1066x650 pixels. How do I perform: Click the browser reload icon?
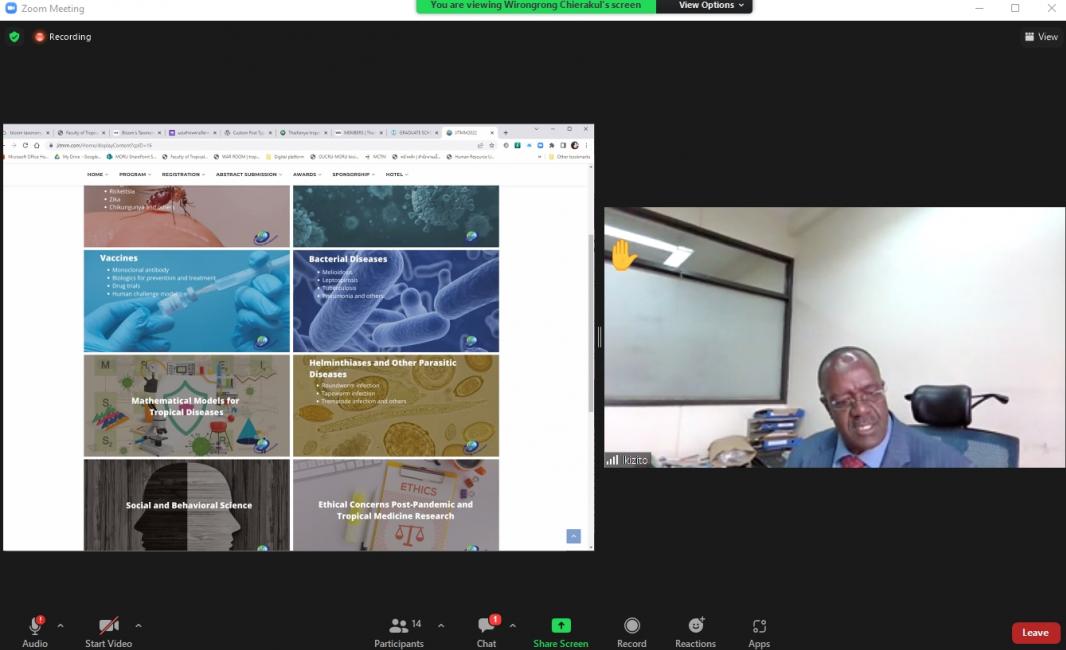25,146
